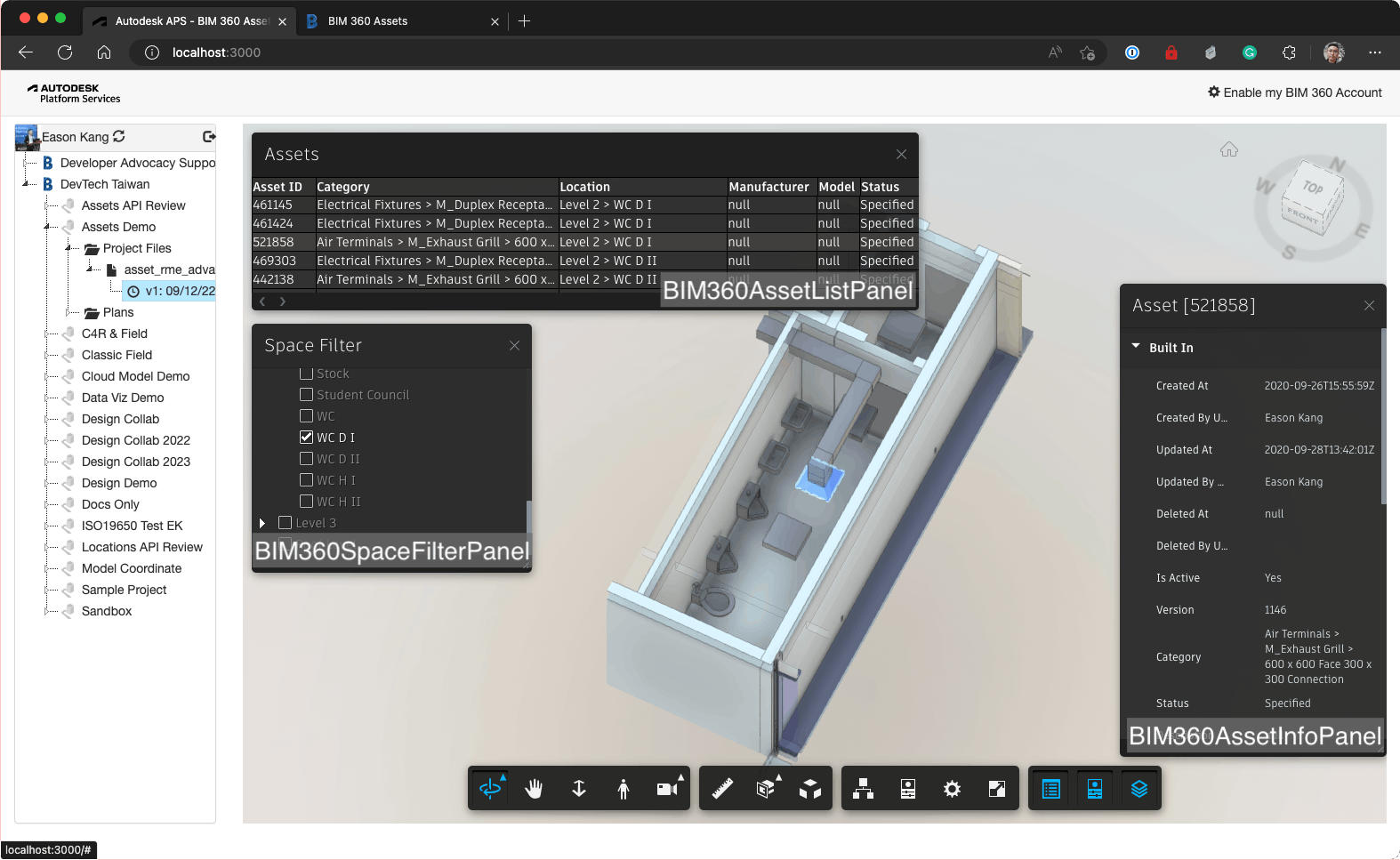Check the Student Council checkbox
Screen dimensions: 1400x860
[307, 394]
